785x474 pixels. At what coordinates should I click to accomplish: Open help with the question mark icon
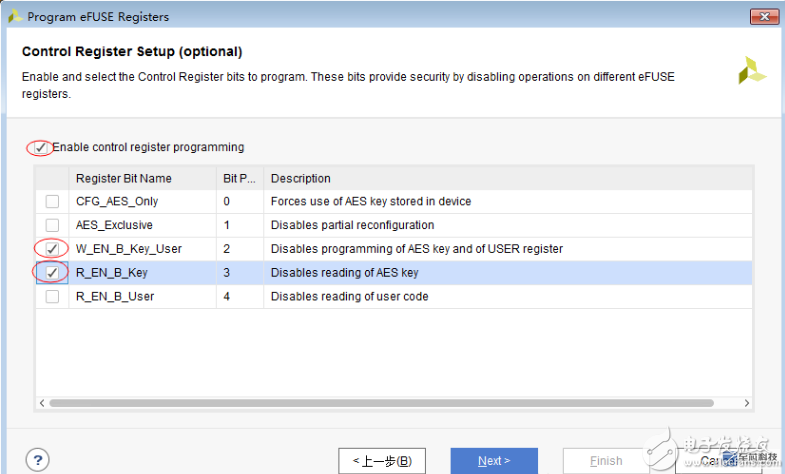tap(37, 460)
